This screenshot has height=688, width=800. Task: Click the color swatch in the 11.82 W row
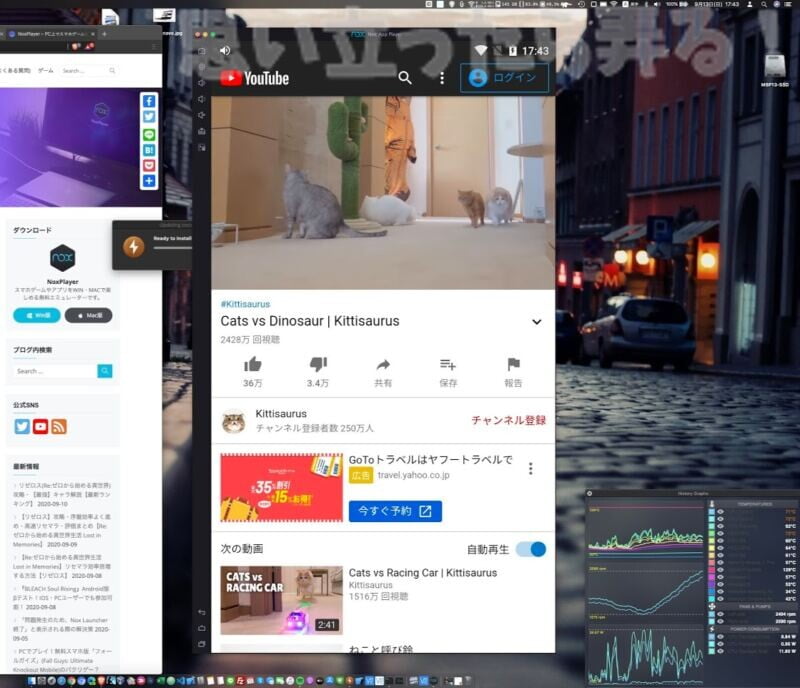(712, 651)
